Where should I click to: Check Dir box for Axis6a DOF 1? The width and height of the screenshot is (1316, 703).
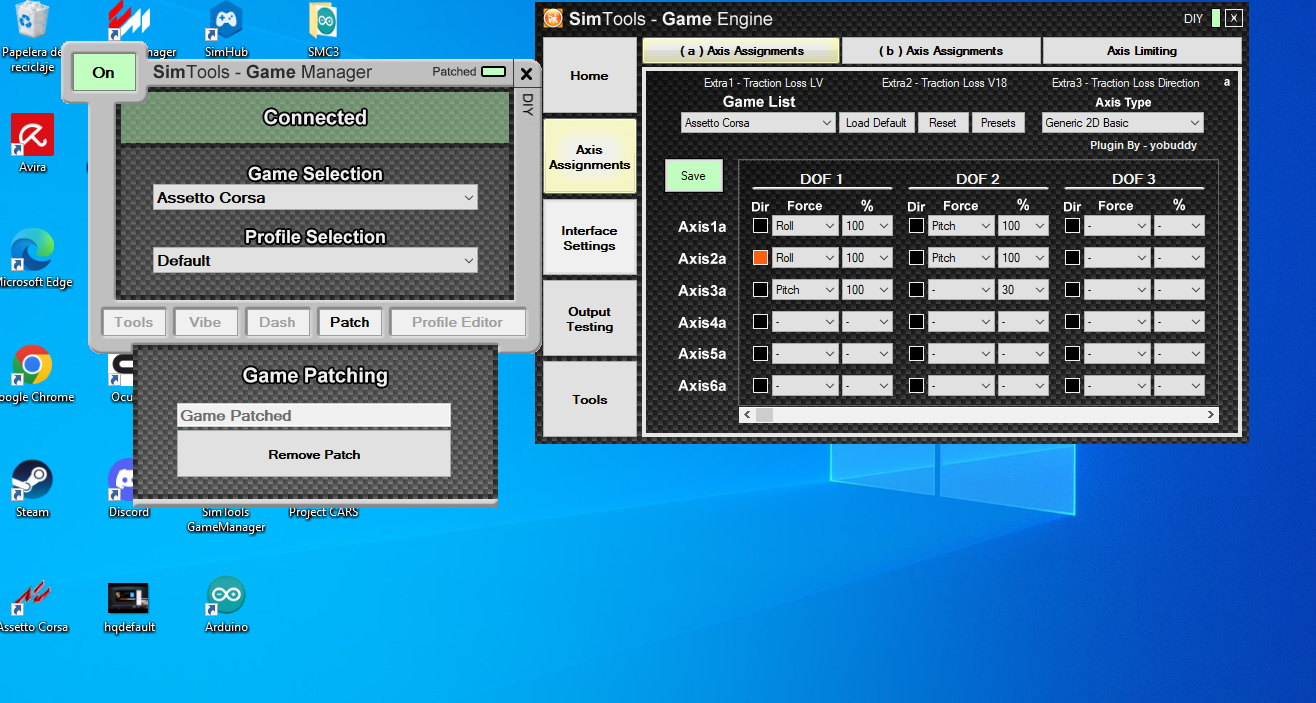tap(760, 385)
